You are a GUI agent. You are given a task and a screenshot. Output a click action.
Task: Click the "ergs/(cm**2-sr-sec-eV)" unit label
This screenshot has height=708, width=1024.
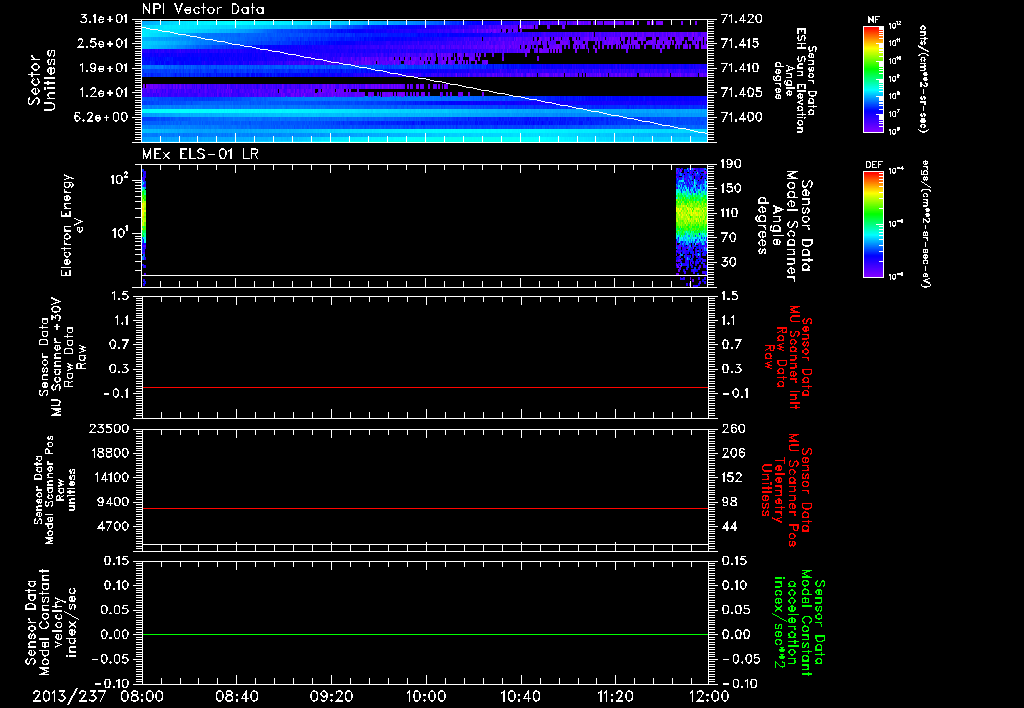(x=924, y=224)
